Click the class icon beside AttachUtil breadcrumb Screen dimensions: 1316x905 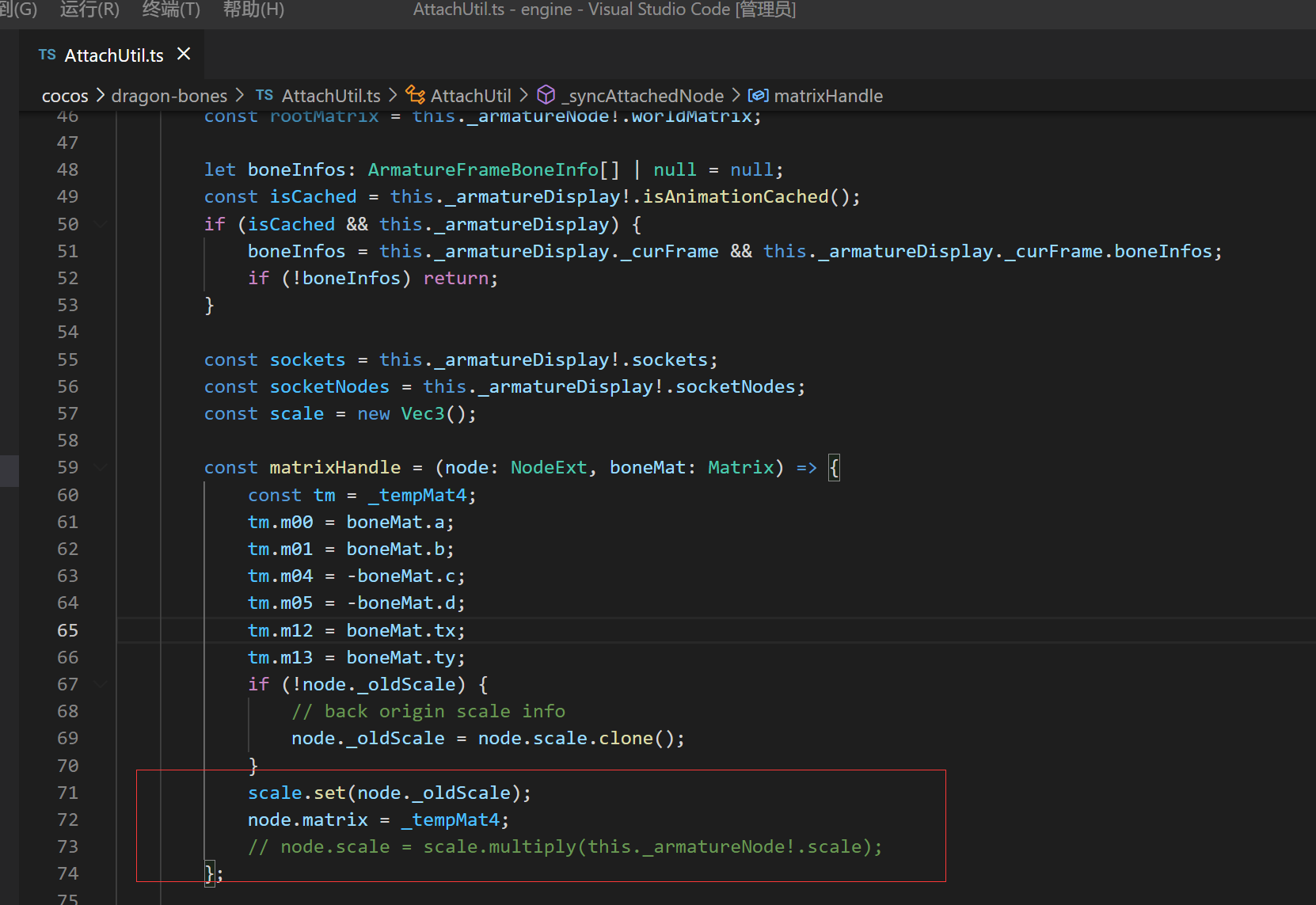415,95
